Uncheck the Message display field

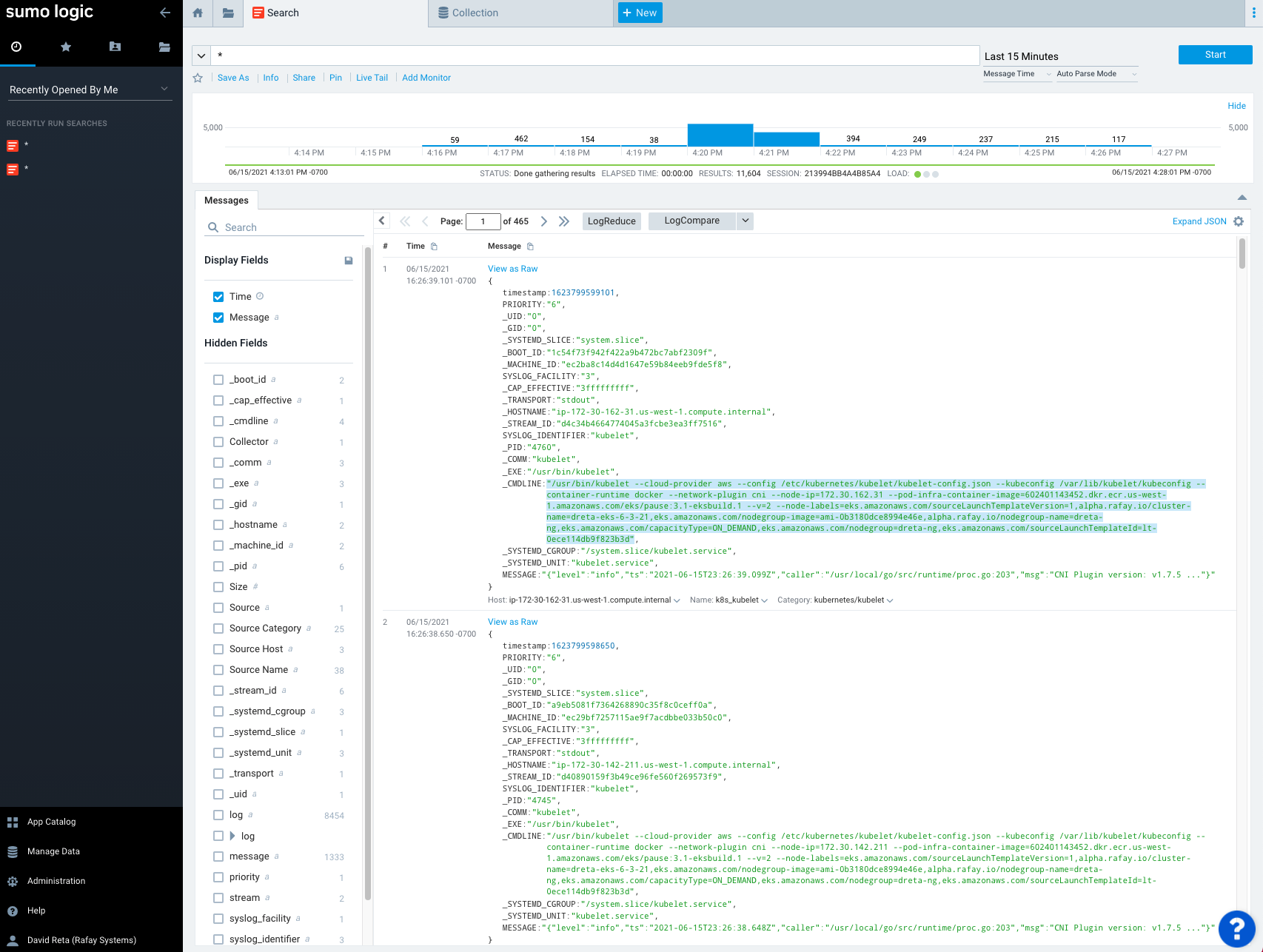pyautogui.click(x=218, y=318)
